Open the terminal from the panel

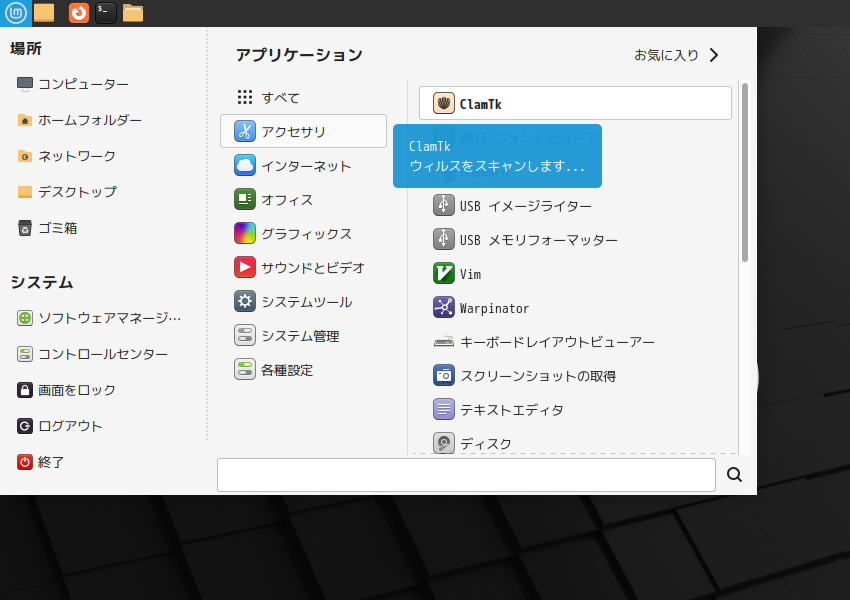106,12
